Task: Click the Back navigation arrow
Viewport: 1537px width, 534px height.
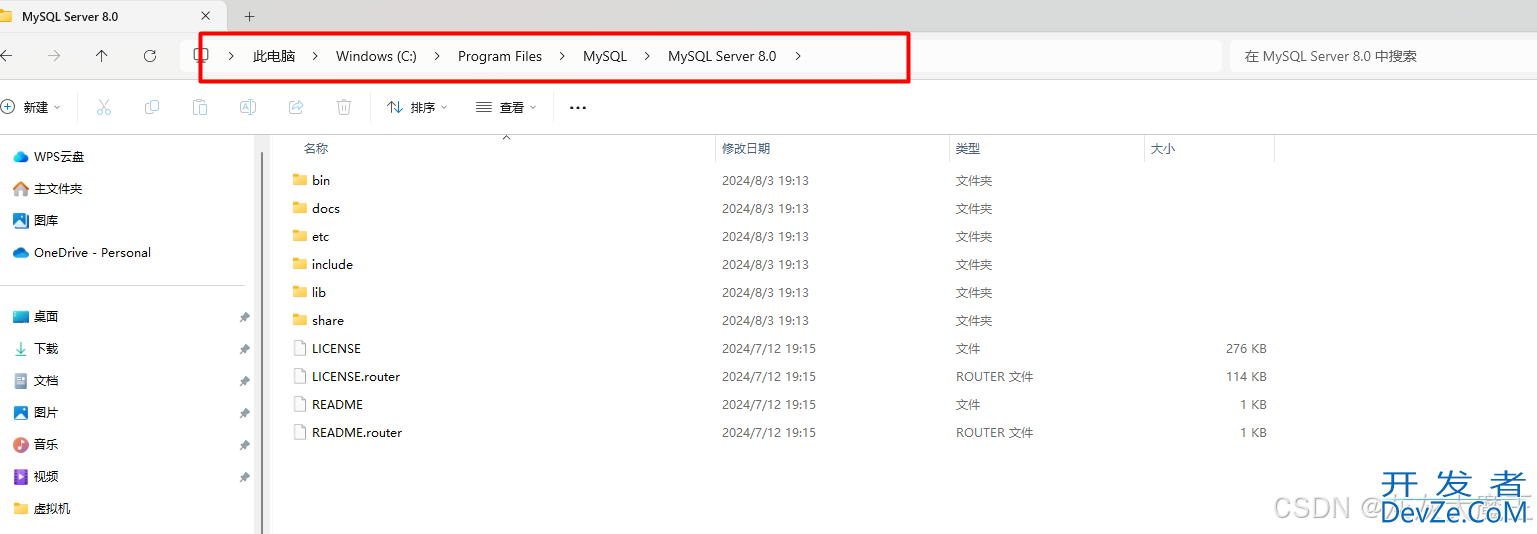Action: click(x=6, y=56)
